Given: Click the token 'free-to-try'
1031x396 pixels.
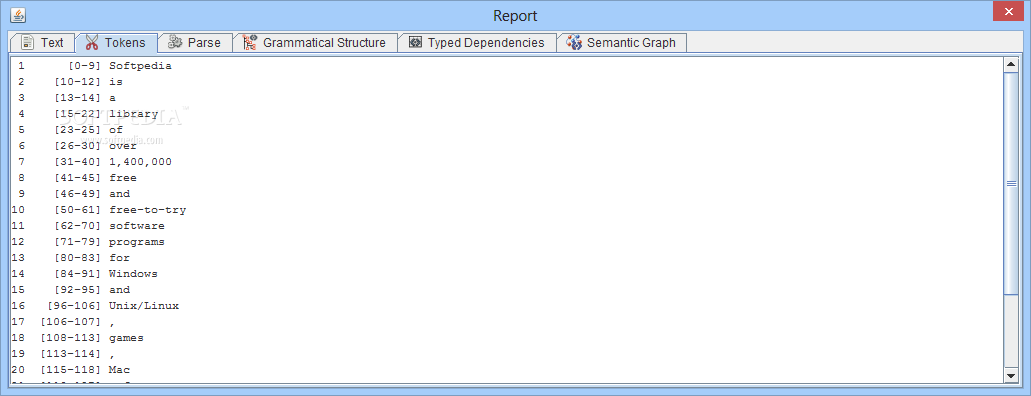Looking at the screenshot, I should tap(147, 210).
